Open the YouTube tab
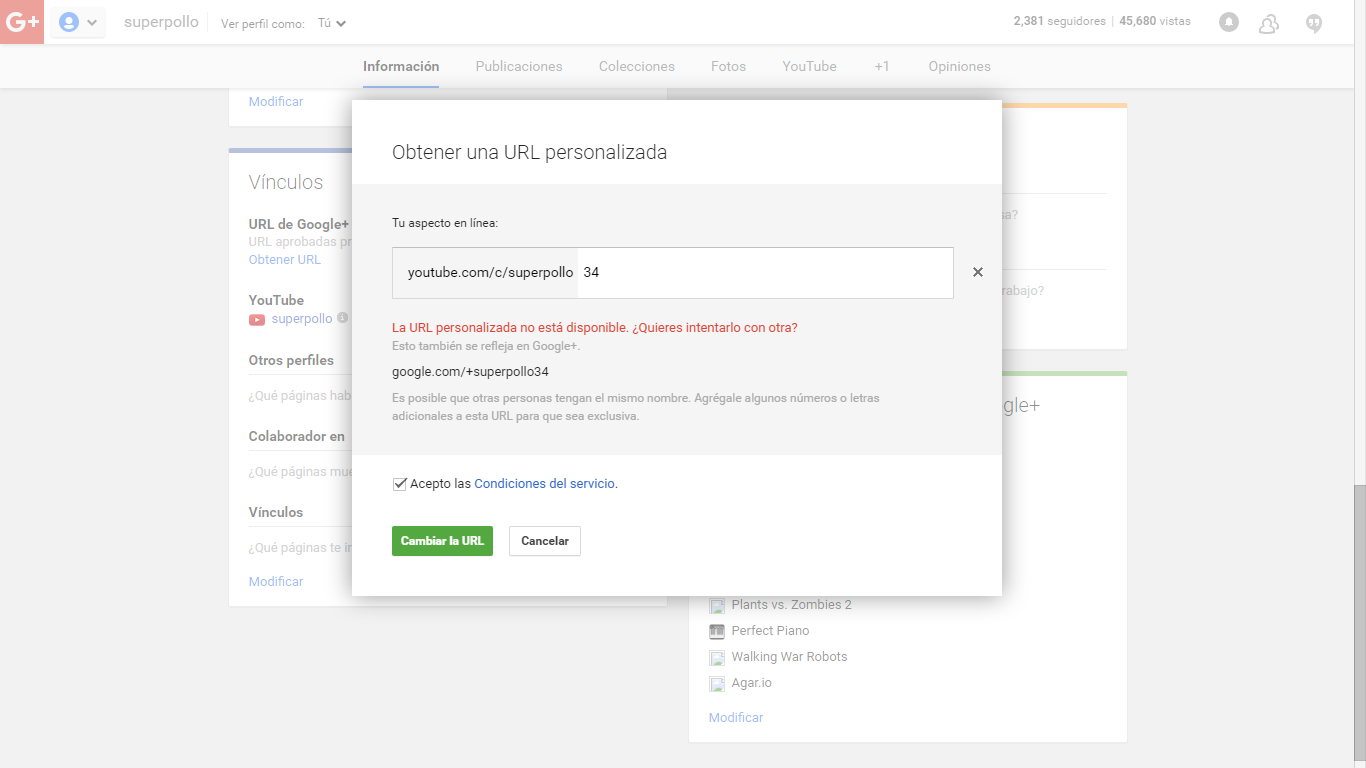This screenshot has width=1366, height=768. coord(810,66)
